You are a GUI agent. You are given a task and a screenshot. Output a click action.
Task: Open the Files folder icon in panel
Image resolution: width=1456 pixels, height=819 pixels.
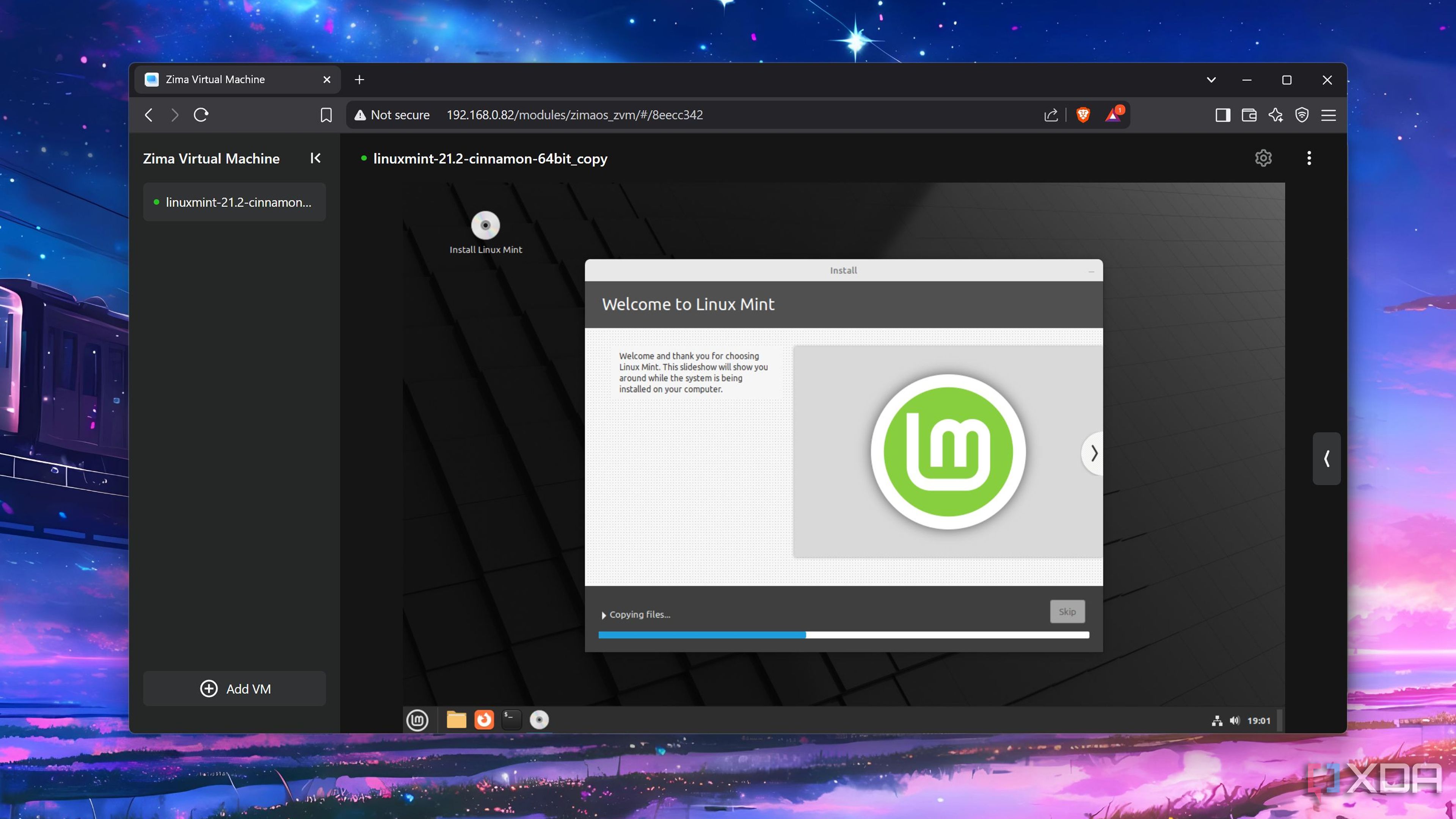coord(456,720)
